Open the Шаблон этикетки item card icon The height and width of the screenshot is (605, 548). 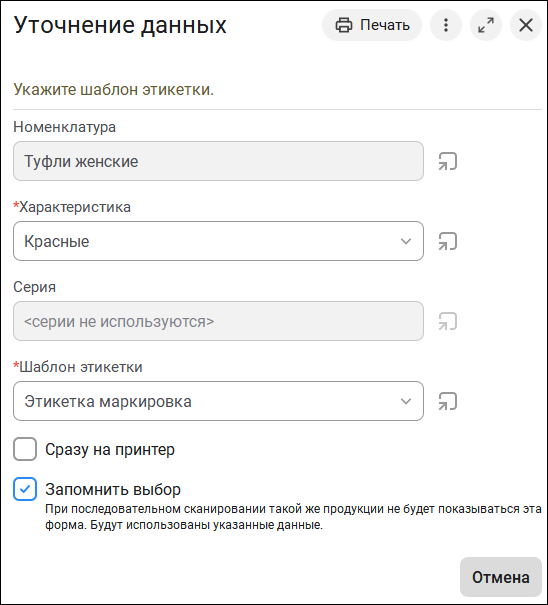[x=448, y=401]
